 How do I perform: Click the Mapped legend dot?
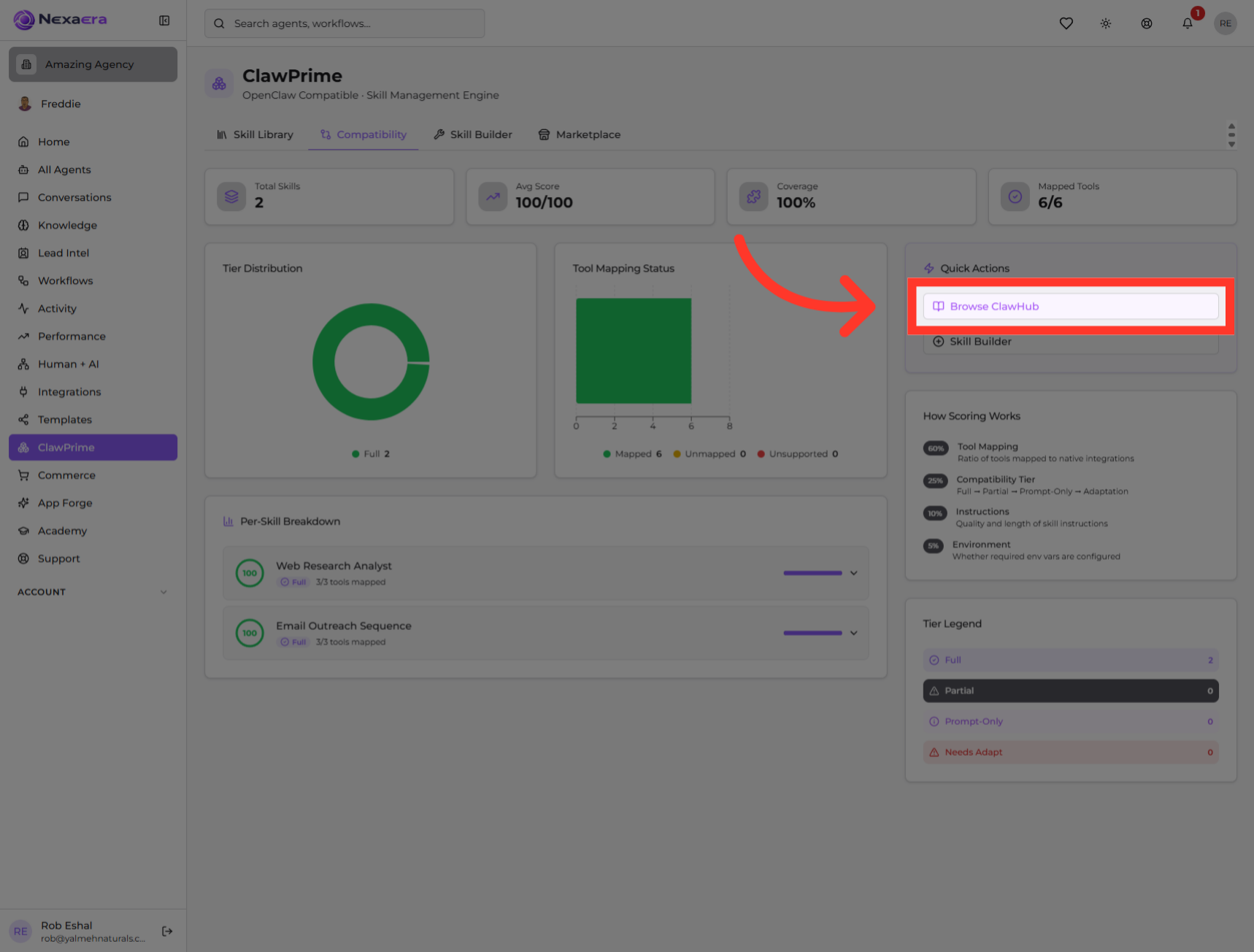tap(607, 454)
